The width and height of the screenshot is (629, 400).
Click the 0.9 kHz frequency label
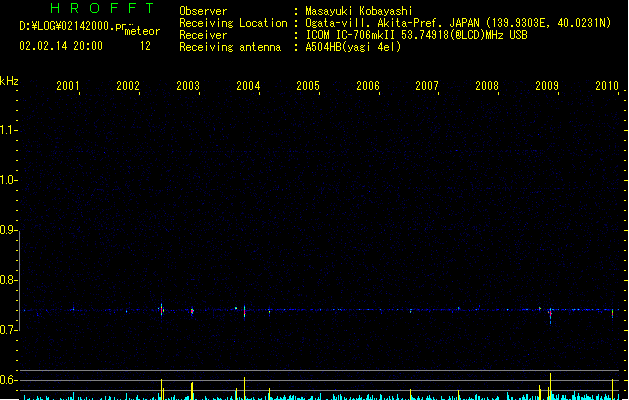(x=8, y=230)
